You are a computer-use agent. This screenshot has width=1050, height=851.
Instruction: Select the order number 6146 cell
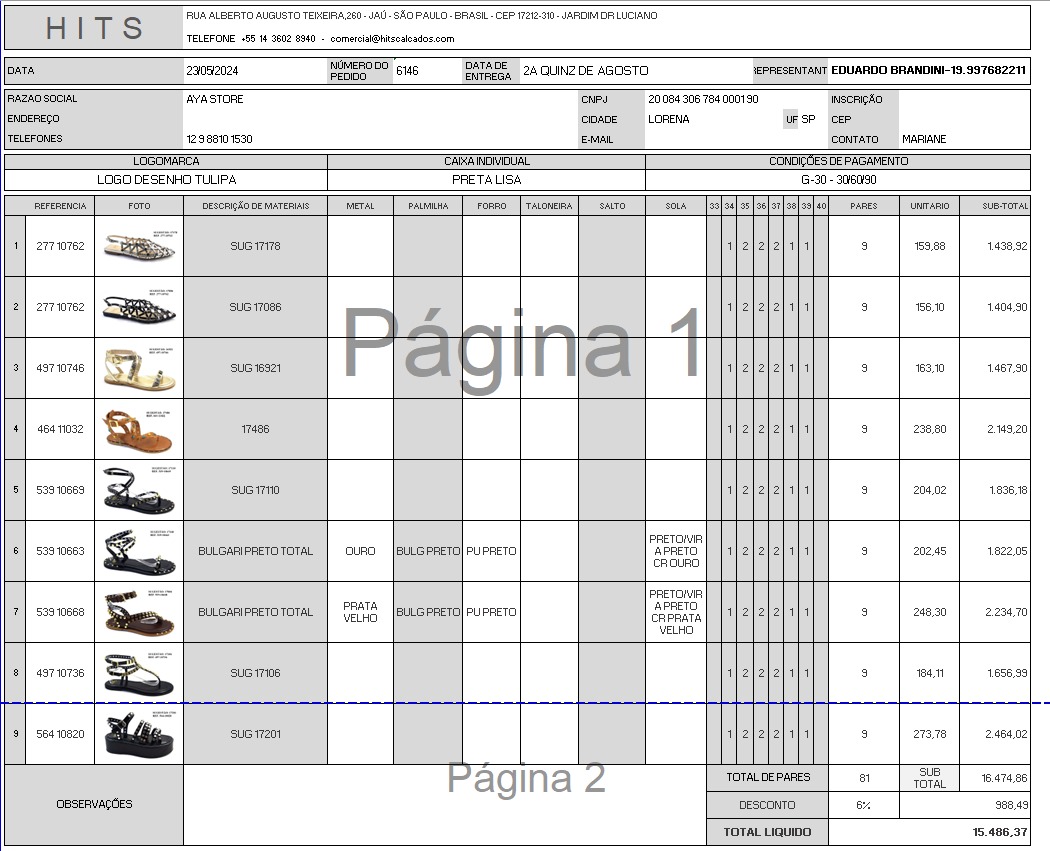click(x=425, y=71)
